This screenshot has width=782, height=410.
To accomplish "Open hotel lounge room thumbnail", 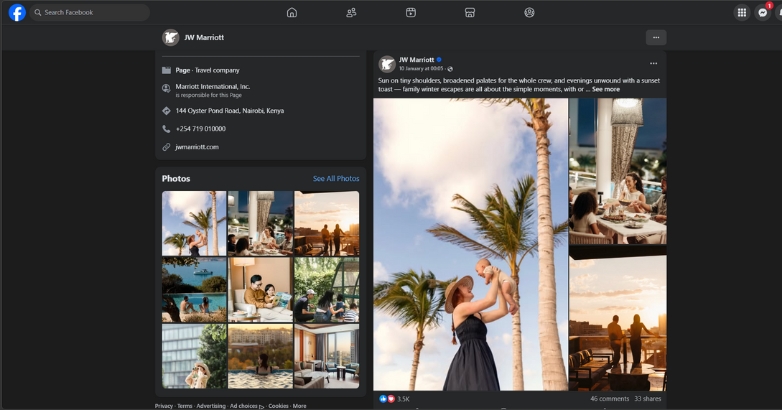I will [x=327, y=356].
